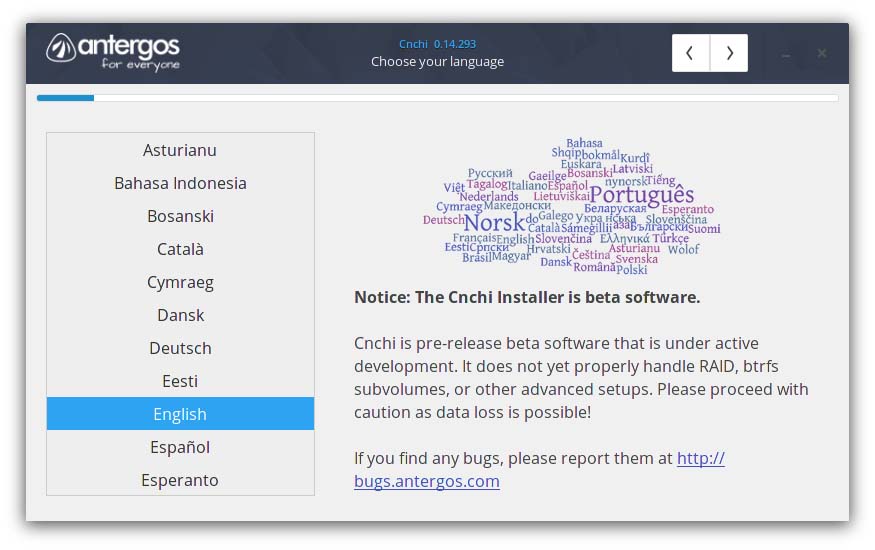Screen dimensions: 875x550
Task: Click the Antergos logo in header
Action: tap(113, 52)
